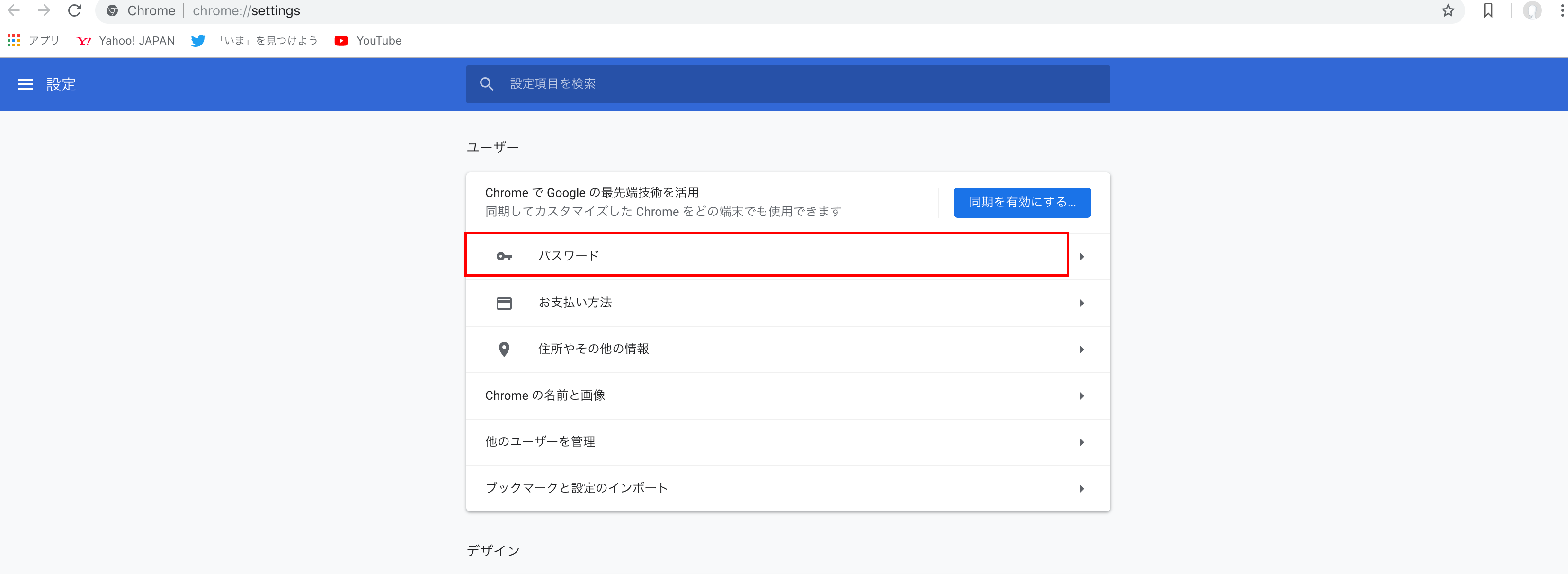Open the profile avatar menu
The image size is (1568, 574).
click(x=1532, y=10)
